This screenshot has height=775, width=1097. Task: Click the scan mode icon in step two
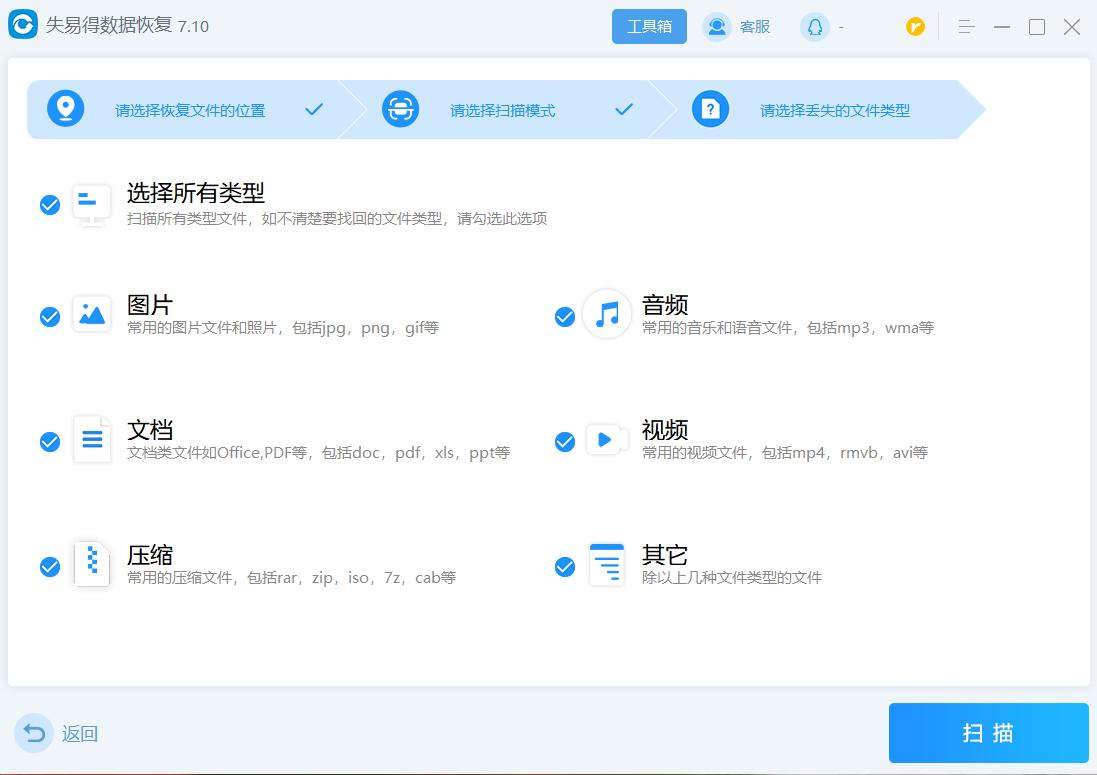click(x=400, y=109)
